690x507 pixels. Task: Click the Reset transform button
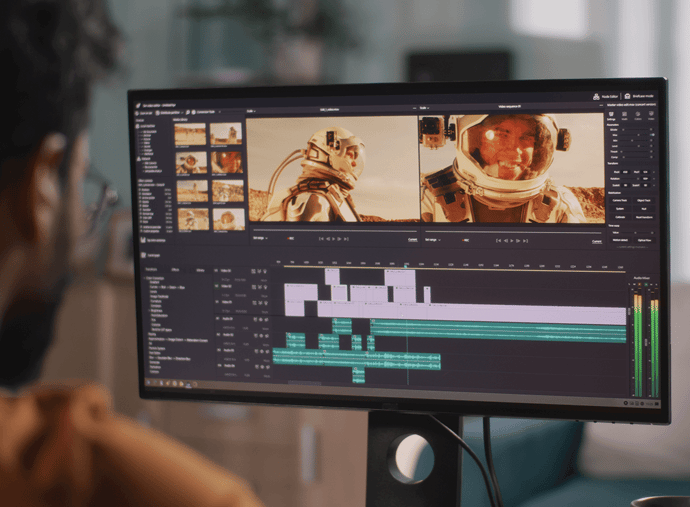click(643, 217)
